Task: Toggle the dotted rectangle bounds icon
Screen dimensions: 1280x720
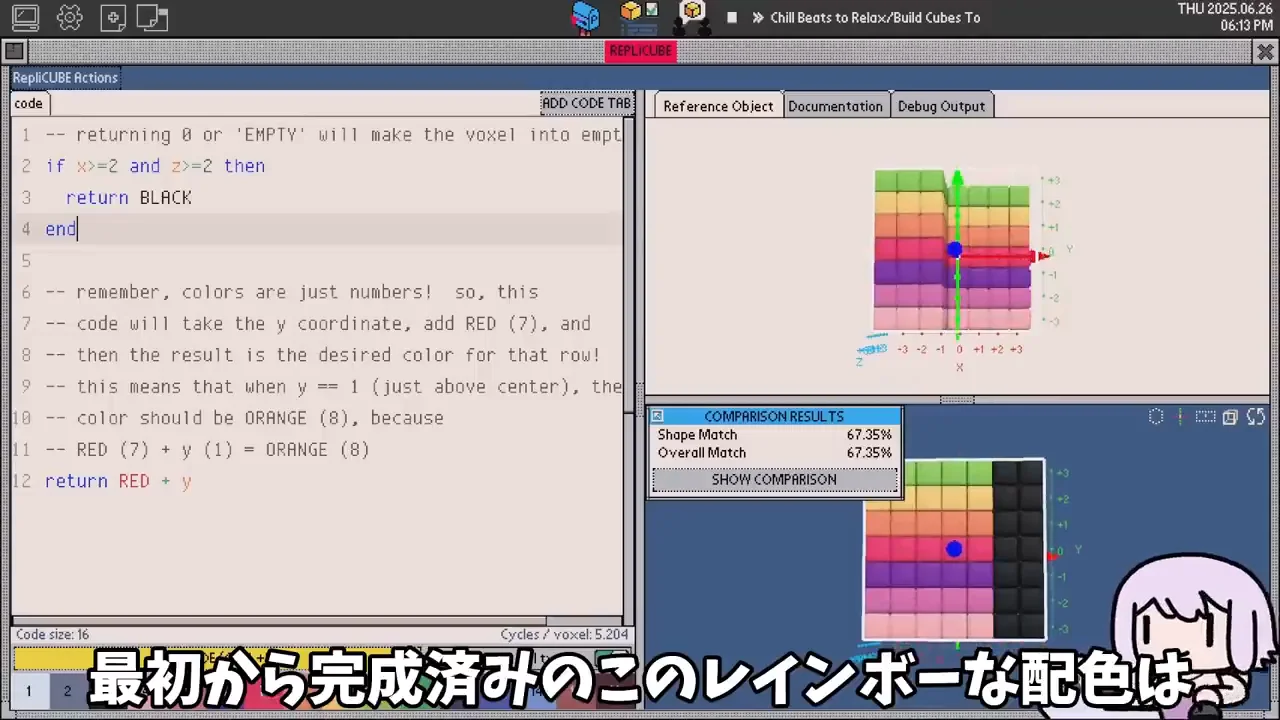Action: 1206,417
